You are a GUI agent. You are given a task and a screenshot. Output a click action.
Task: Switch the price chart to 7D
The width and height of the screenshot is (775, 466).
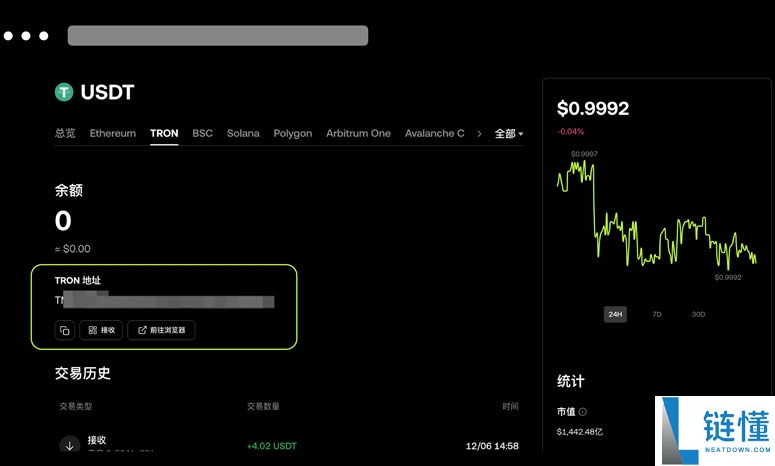tap(657, 314)
